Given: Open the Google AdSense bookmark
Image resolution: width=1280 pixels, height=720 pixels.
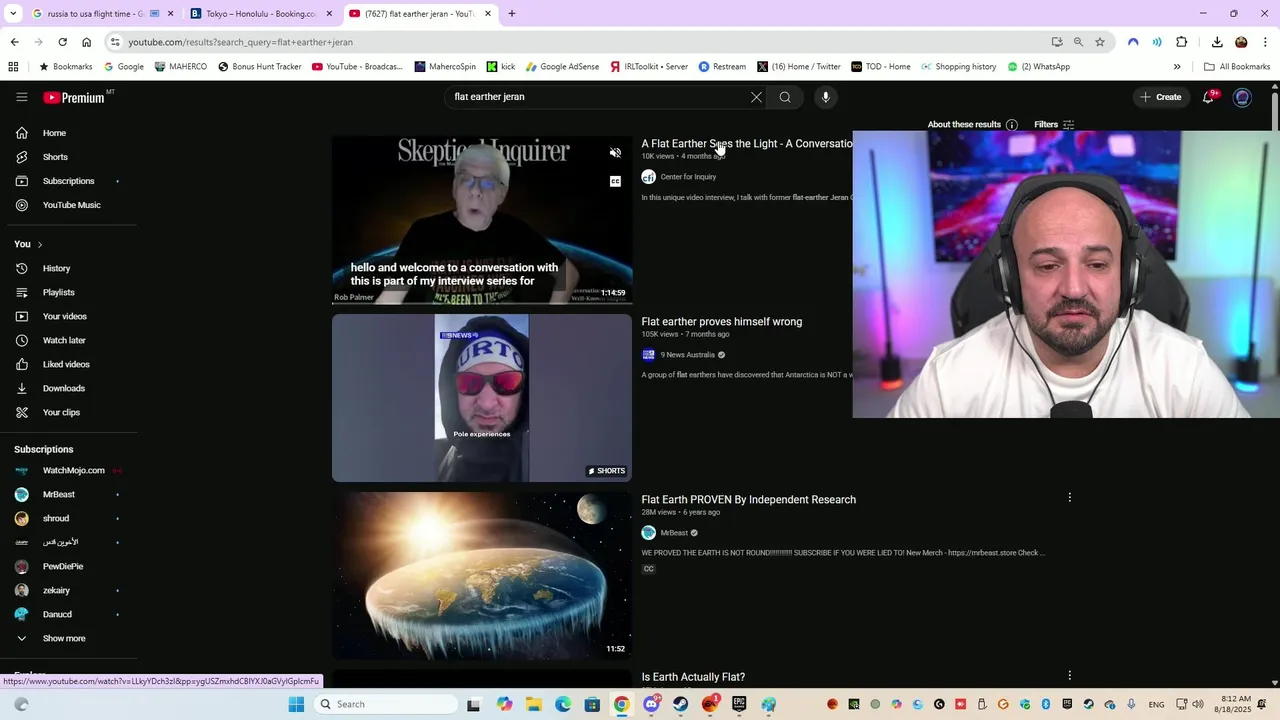Looking at the screenshot, I should [x=562, y=67].
